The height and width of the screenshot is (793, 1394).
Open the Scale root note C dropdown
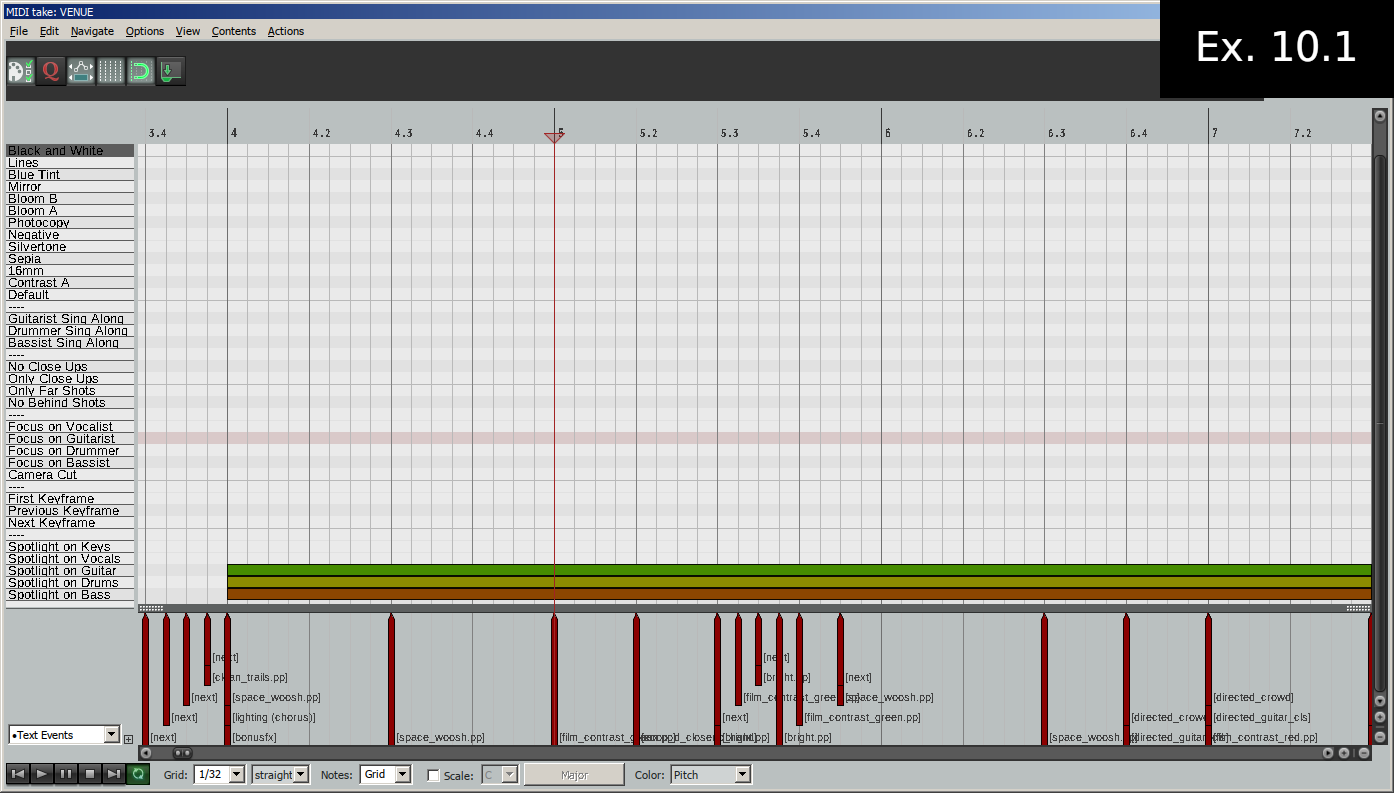pos(501,774)
